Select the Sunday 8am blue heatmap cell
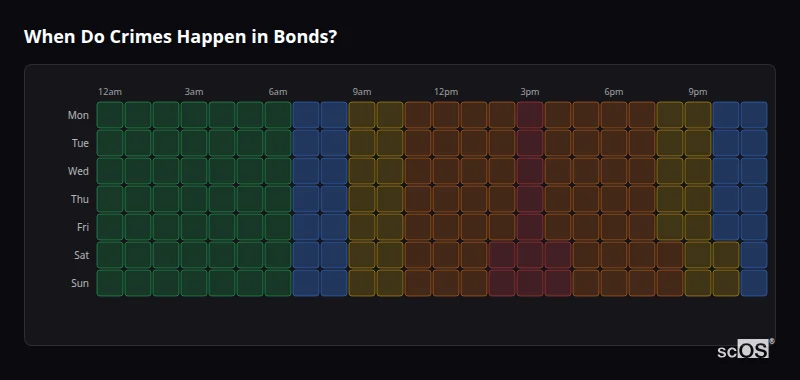 coord(334,283)
